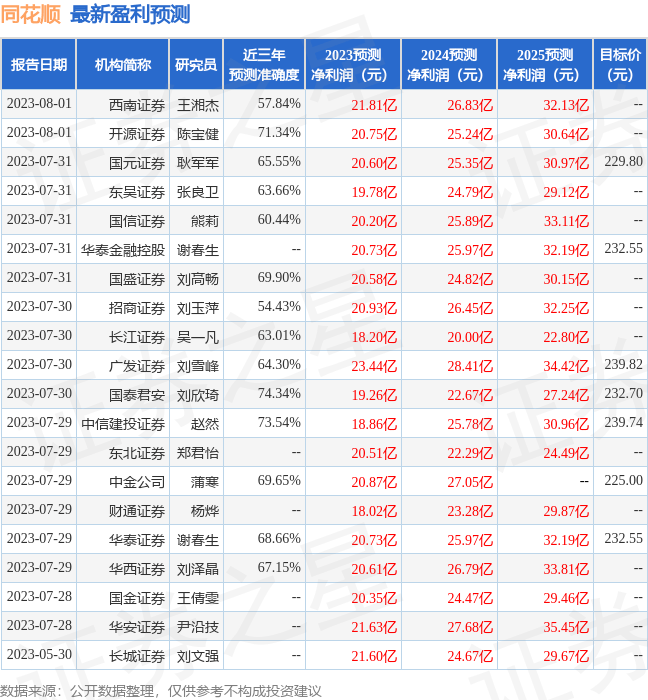
Task: Select the 2024预测净利润 column header
Action: click(449, 64)
